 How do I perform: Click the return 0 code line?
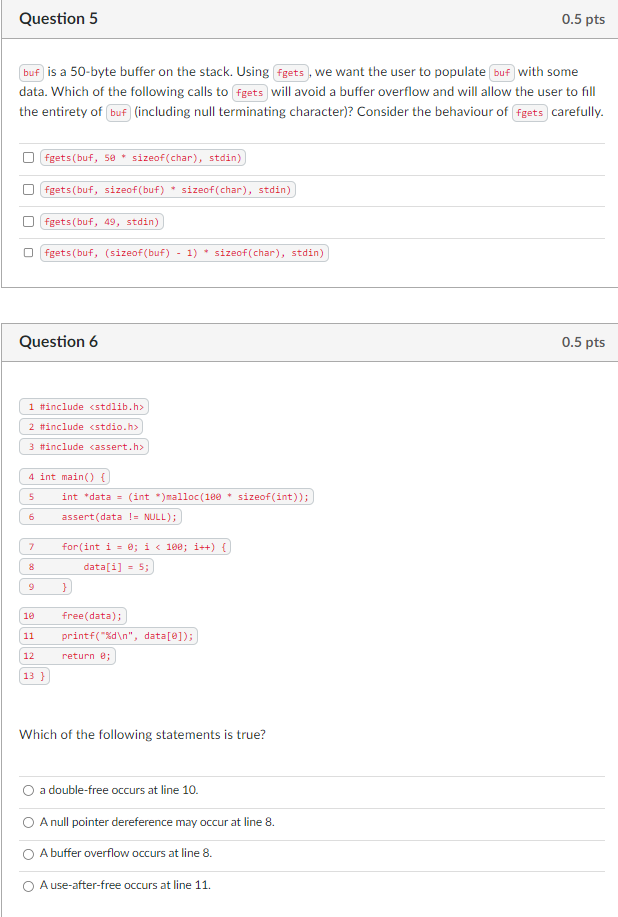point(70,655)
